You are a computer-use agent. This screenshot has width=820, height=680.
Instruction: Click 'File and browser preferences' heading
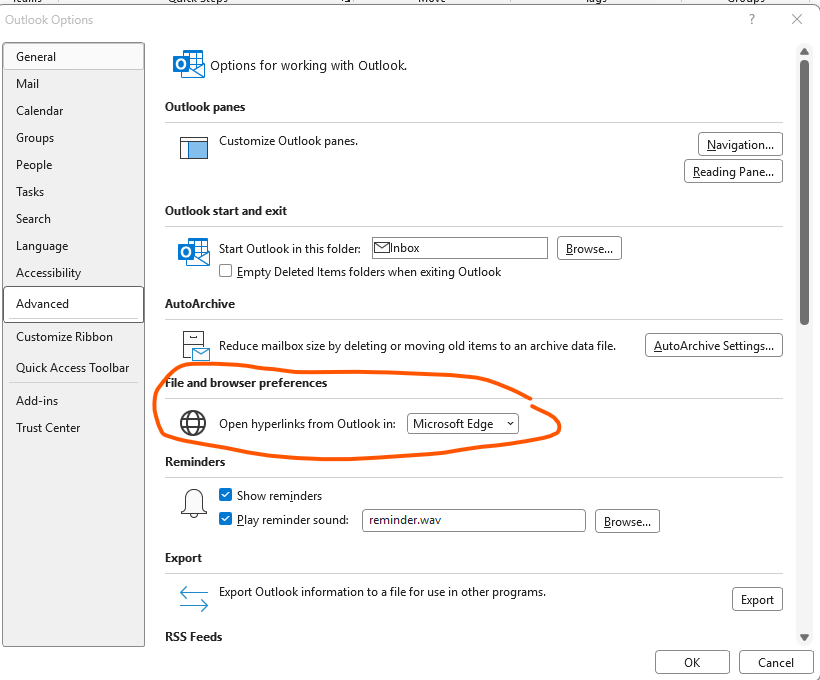pos(246,383)
